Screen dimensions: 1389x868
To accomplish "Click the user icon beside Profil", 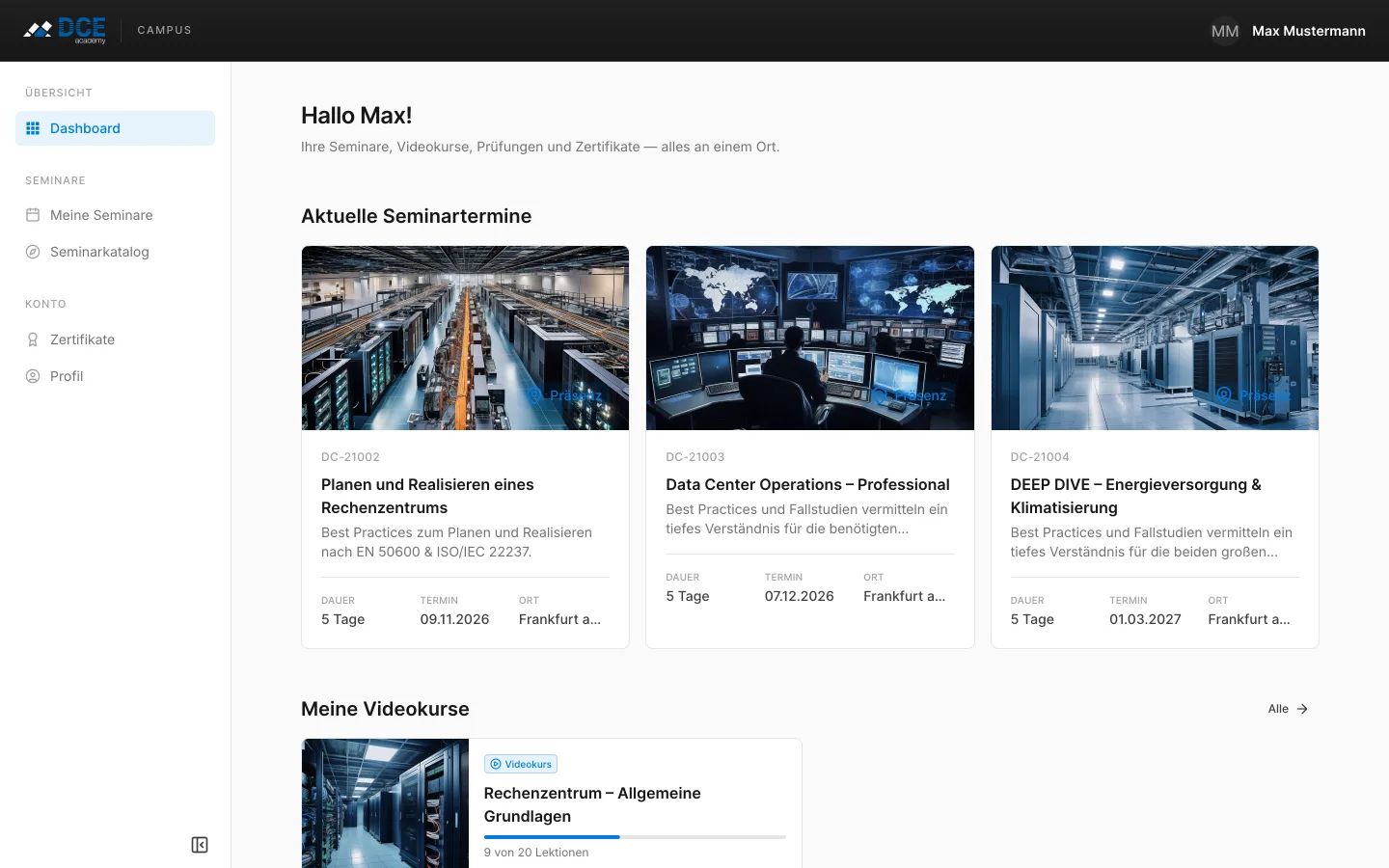I will (33, 376).
